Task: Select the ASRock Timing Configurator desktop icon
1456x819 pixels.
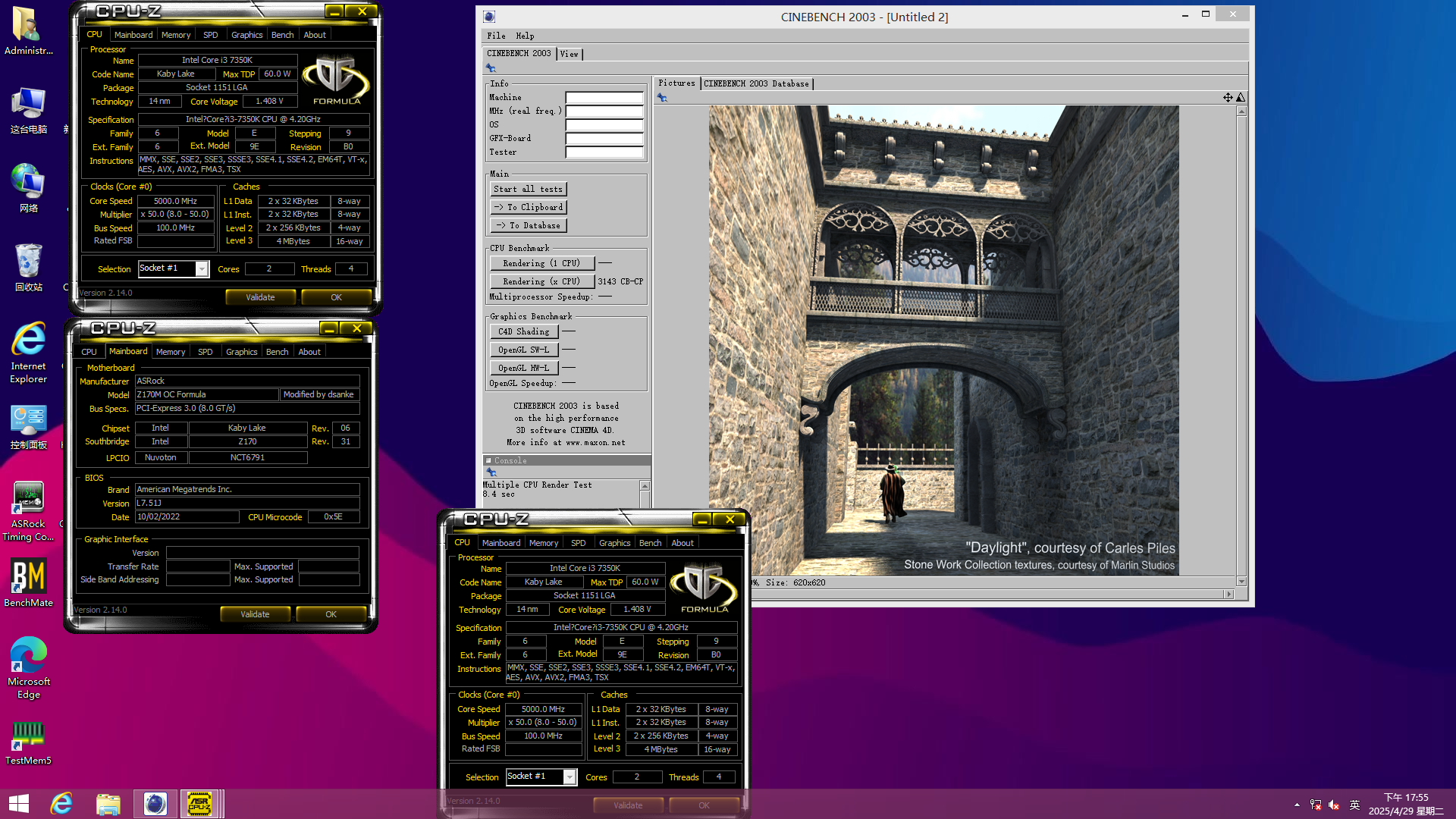Action: (28, 512)
